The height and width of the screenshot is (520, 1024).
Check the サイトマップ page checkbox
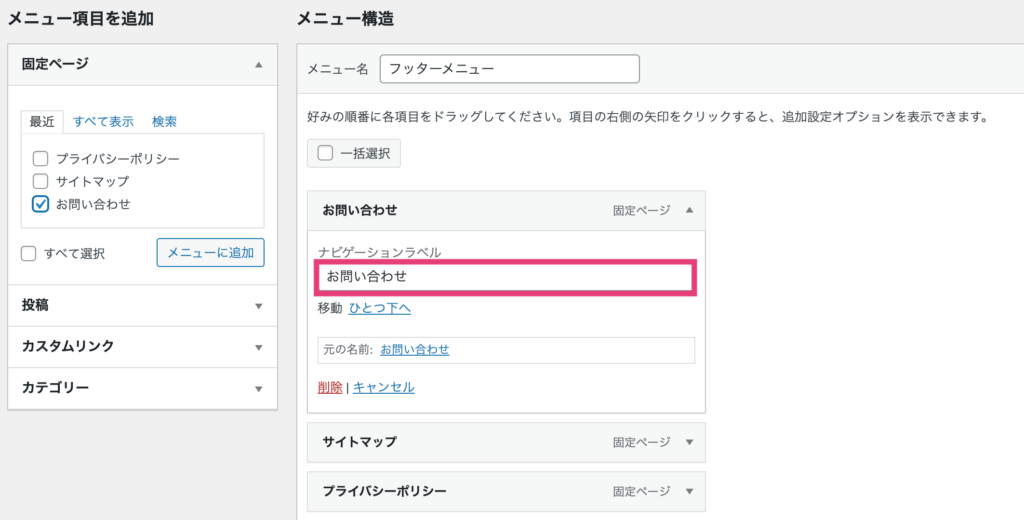tap(40, 181)
